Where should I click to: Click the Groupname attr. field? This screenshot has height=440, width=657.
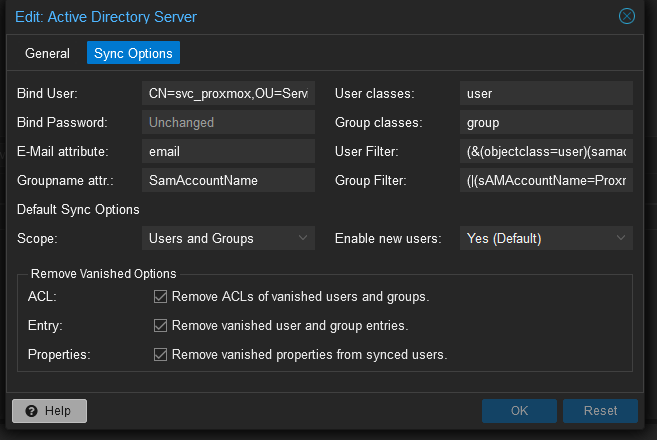[x=228, y=180]
